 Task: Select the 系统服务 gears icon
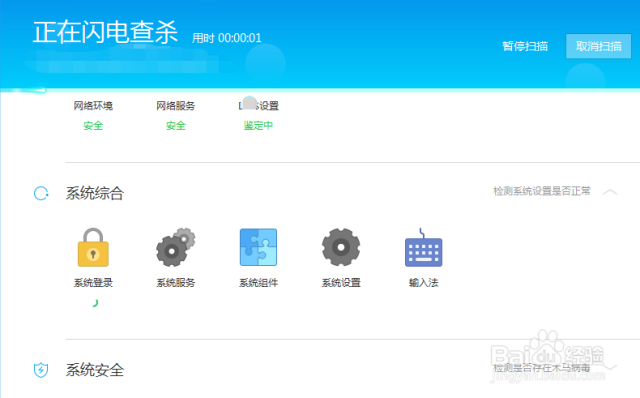pyautogui.click(x=176, y=247)
